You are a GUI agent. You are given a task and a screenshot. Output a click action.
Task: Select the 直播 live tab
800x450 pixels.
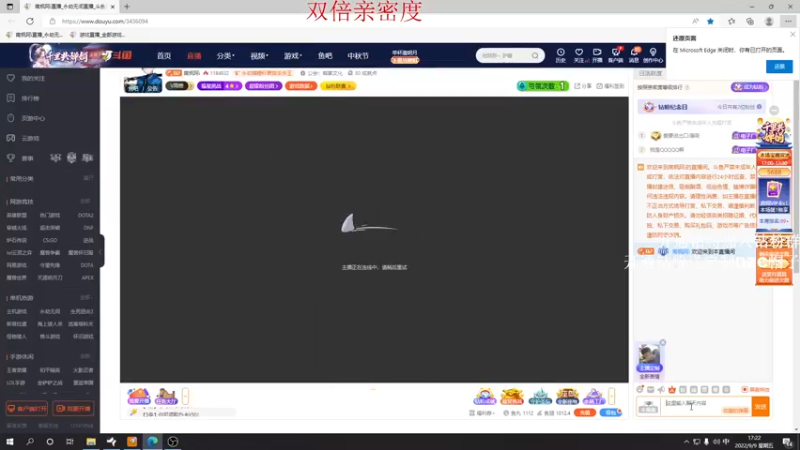pyautogui.click(x=194, y=56)
